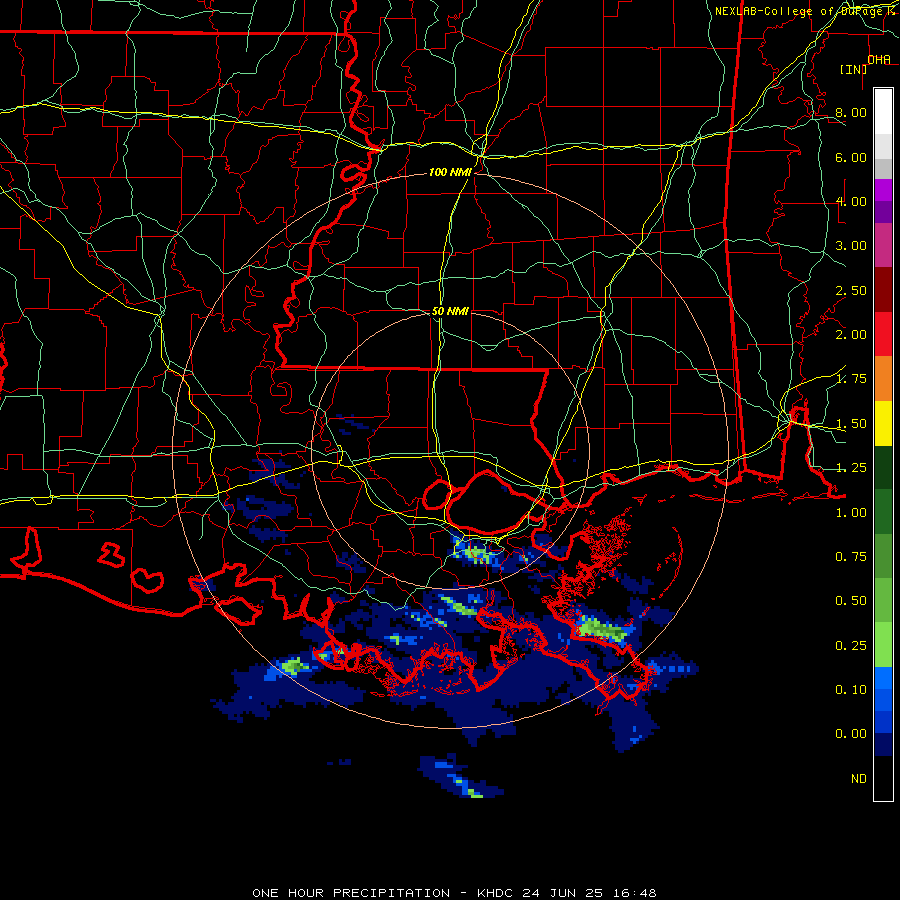Pick the black ND swatch on the scale
The width and height of the screenshot is (900, 900).
883,778
